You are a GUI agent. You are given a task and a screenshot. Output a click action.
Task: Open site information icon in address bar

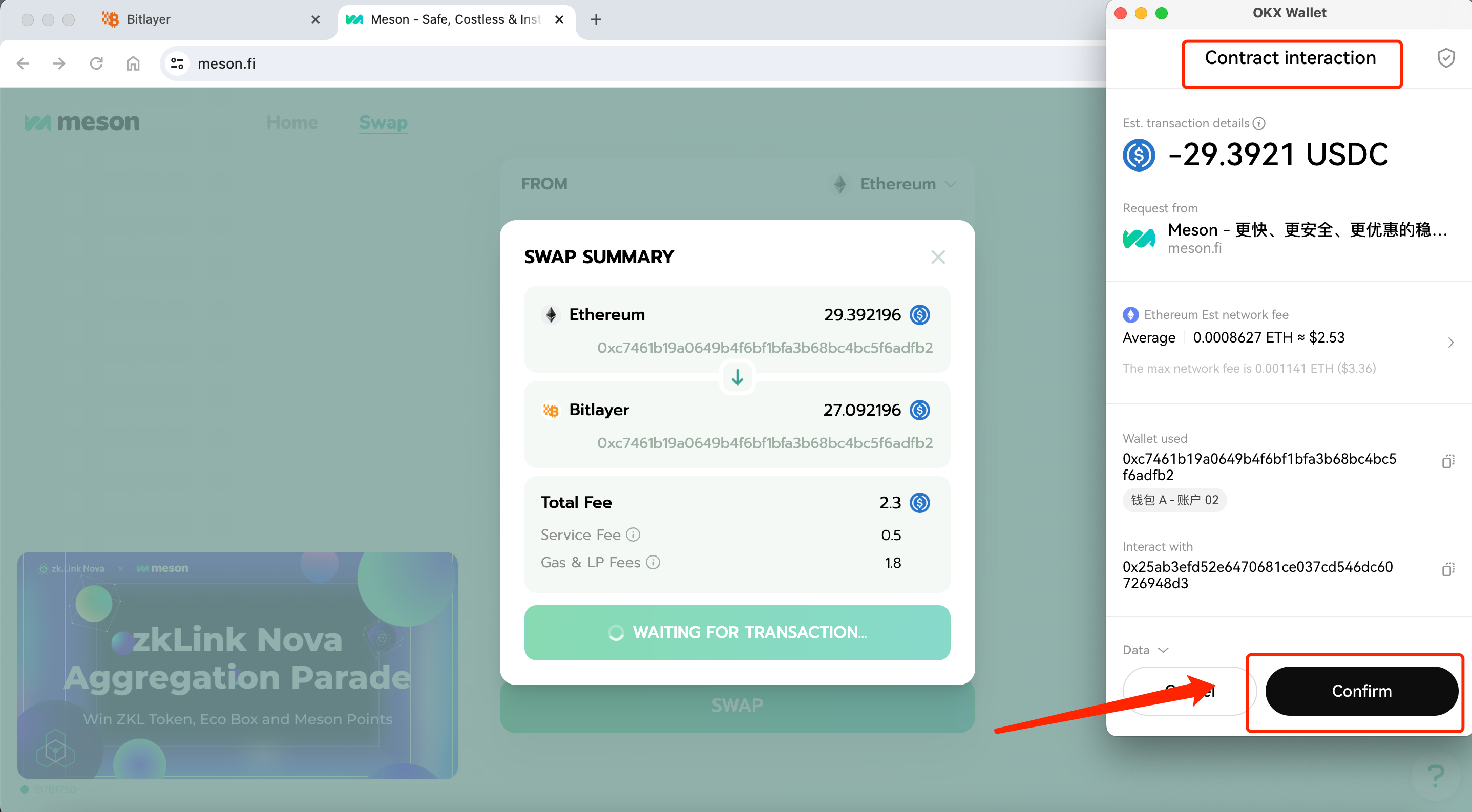click(177, 63)
